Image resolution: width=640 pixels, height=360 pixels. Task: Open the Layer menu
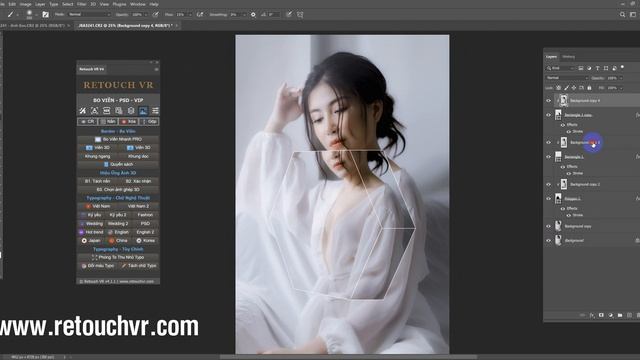click(x=40, y=4)
